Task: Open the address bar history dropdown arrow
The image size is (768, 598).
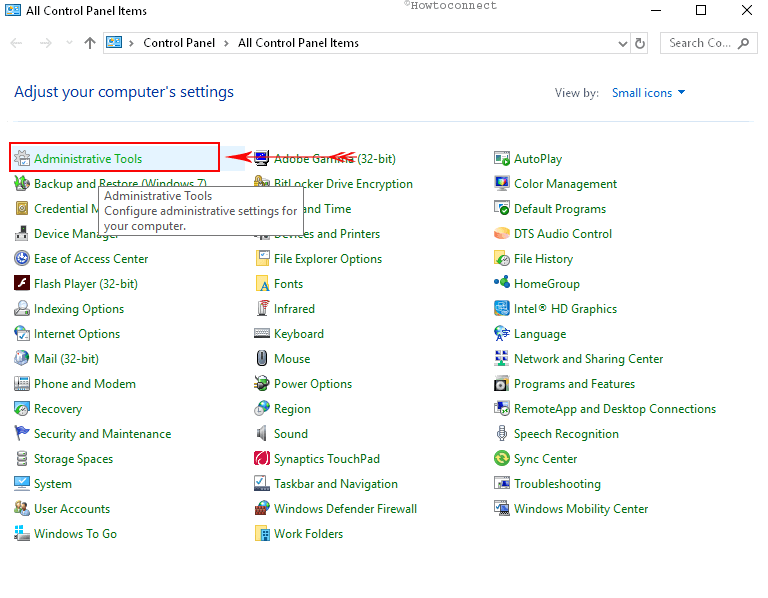Action: click(x=621, y=43)
